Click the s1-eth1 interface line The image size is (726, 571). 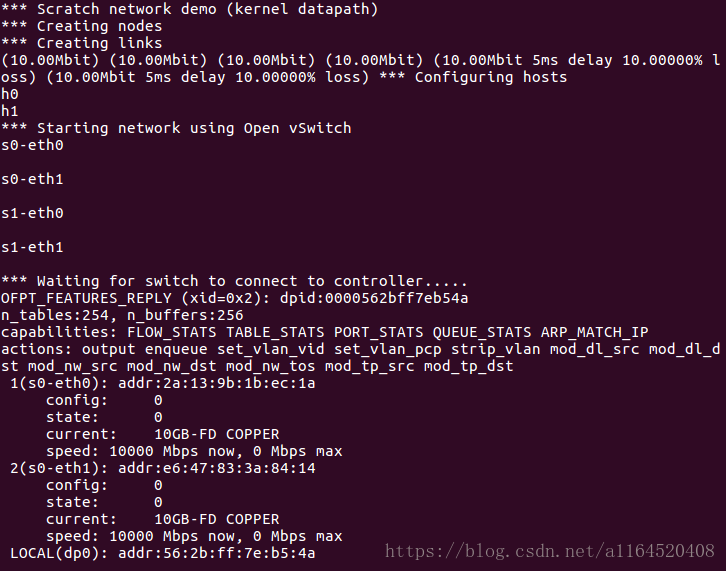pyautogui.click(x=32, y=247)
